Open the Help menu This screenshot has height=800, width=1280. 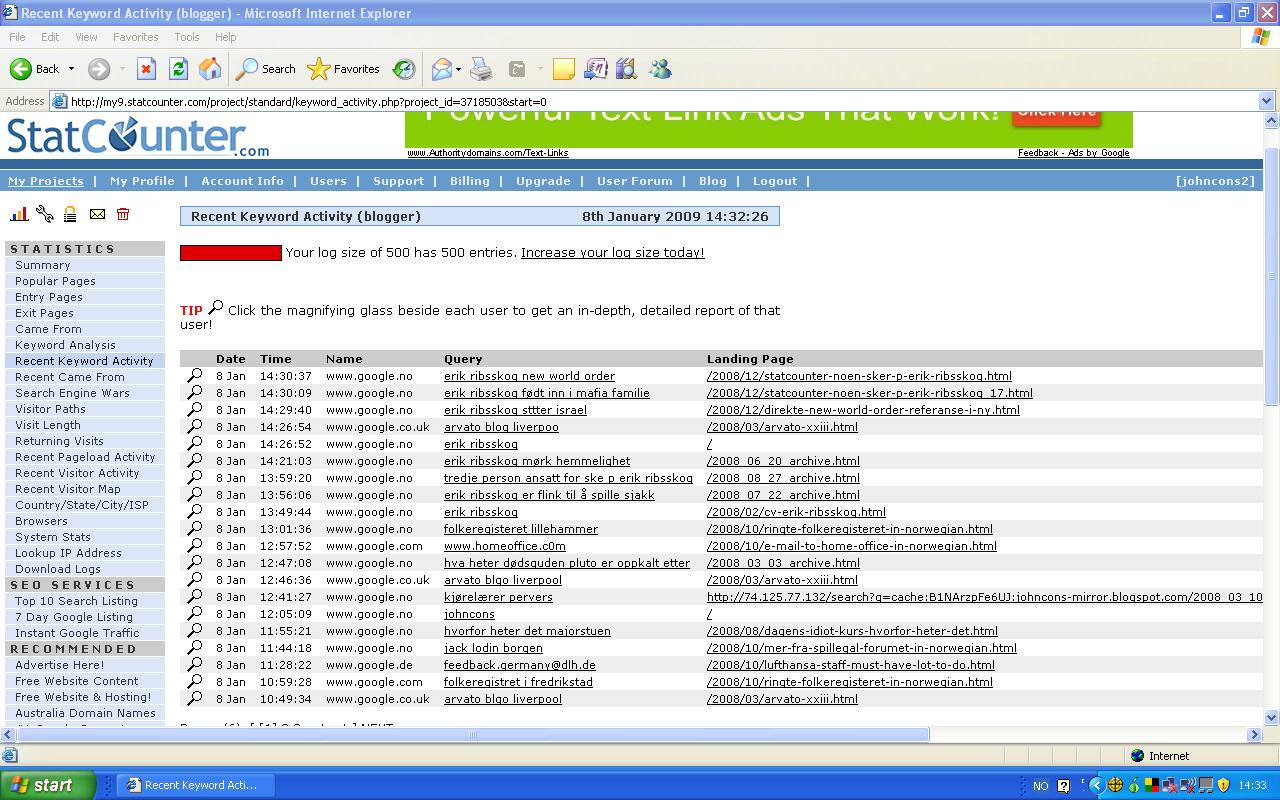pyautogui.click(x=226, y=37)
